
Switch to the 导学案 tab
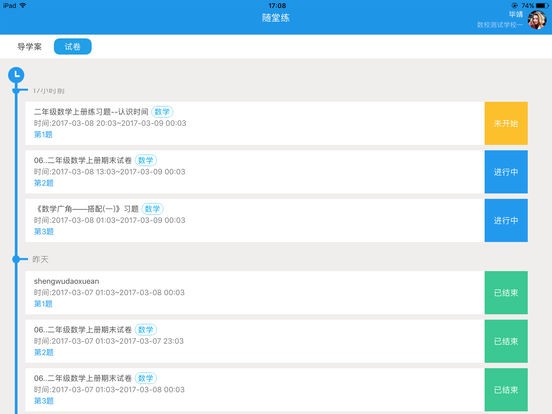point(30,46)
